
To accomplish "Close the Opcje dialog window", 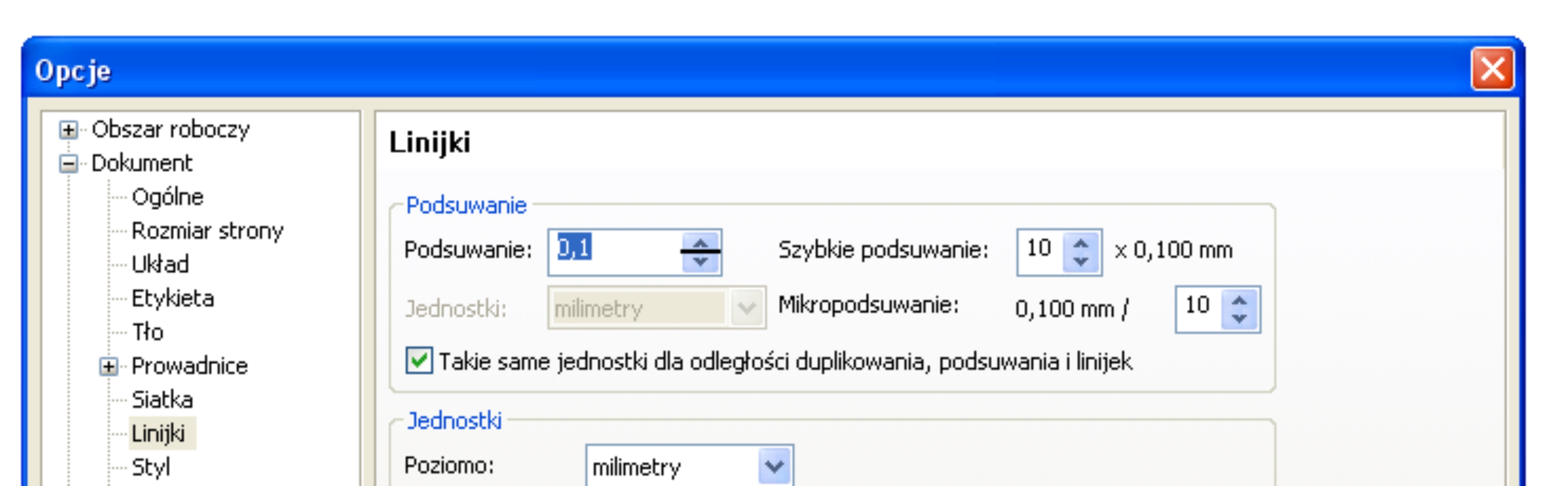I will point(1492,70).
